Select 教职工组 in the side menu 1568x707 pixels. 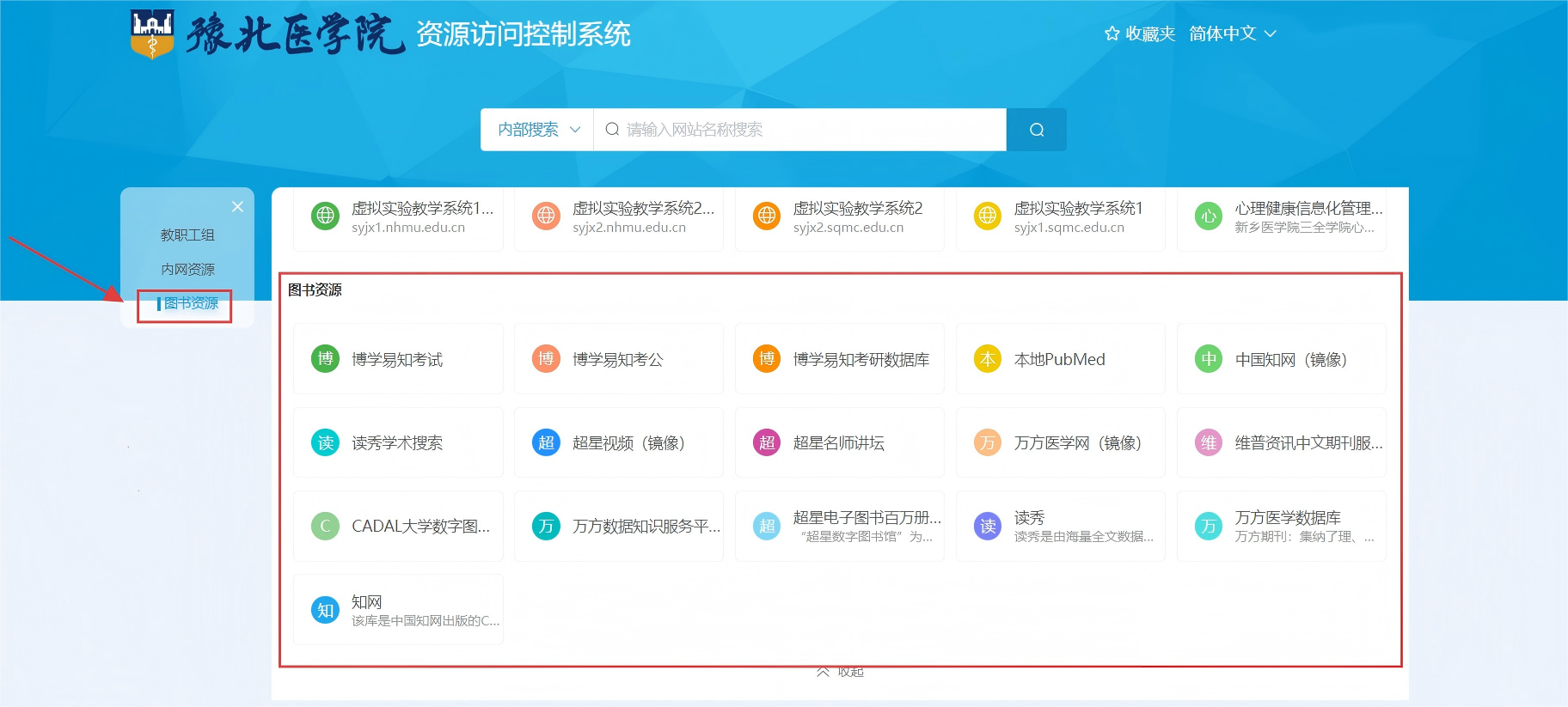pyautogui.click(x=187, y=235)
